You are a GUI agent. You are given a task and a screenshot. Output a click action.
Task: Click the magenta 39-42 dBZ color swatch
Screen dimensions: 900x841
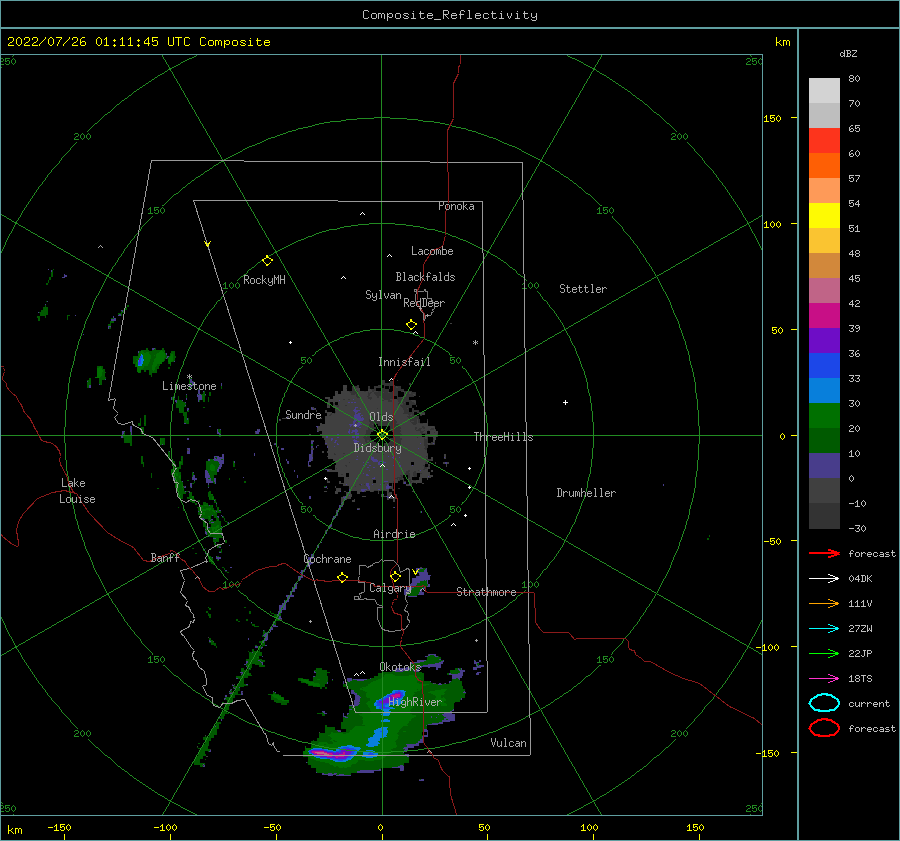824,316
